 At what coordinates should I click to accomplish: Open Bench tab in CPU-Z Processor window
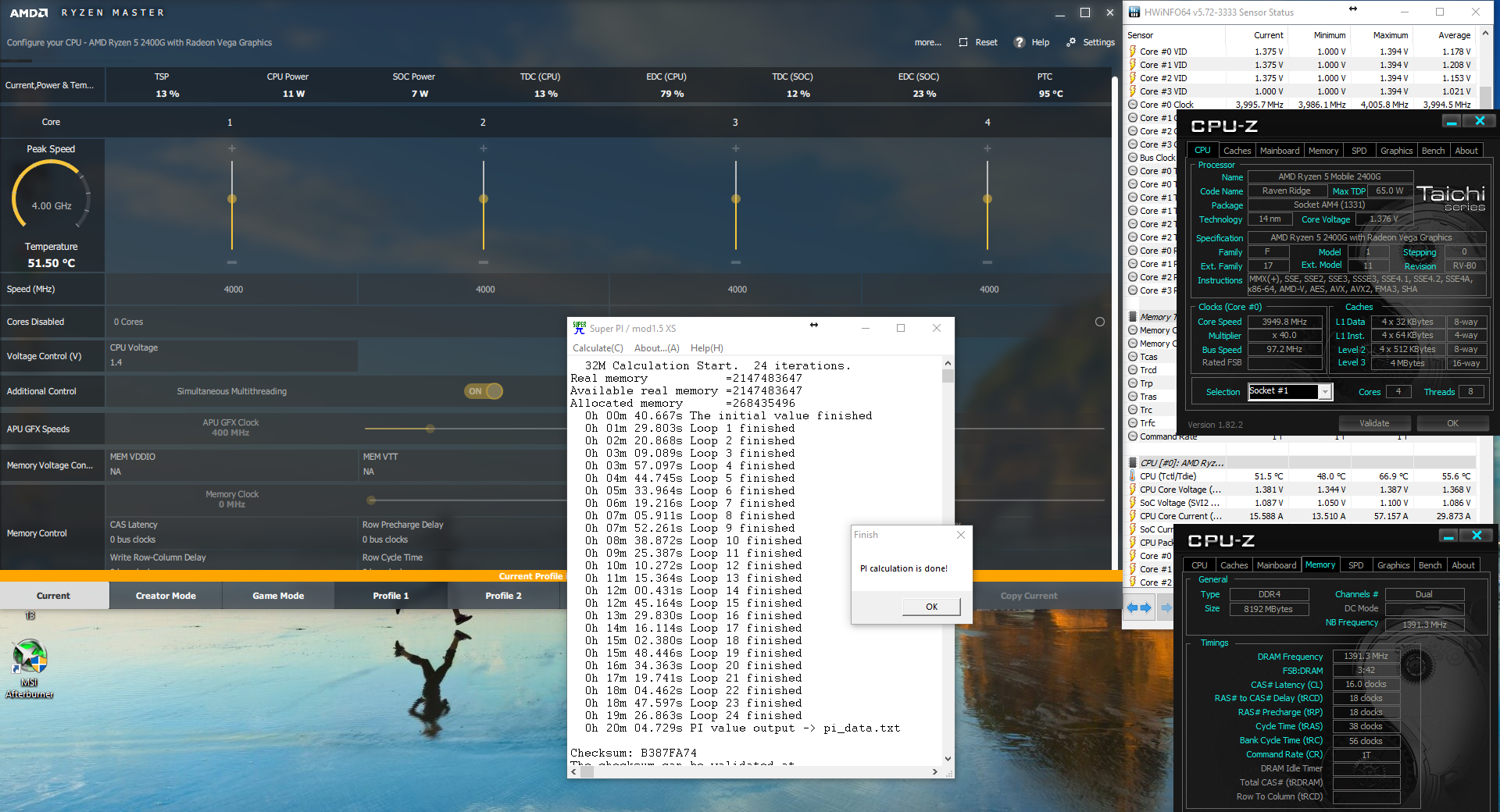click(x=1433, y=151)
